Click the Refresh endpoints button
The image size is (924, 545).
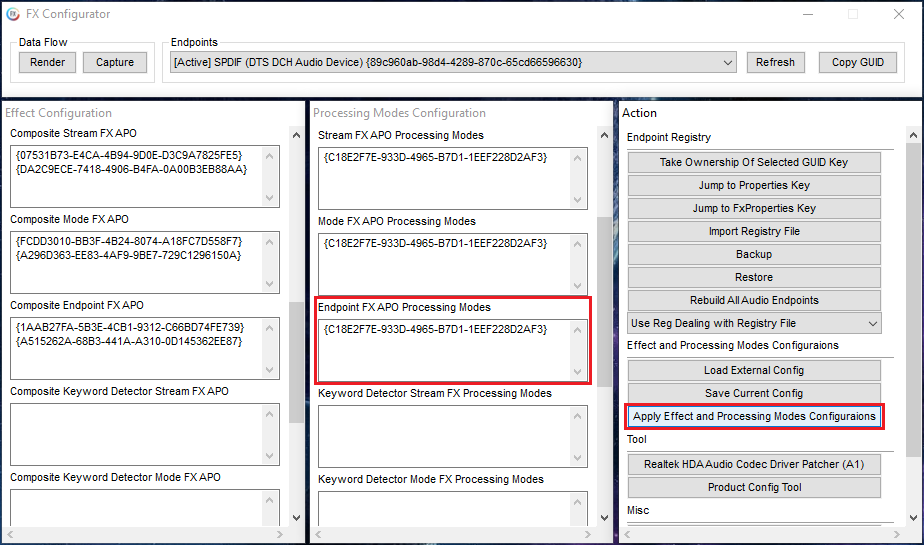pyautogui.click(x=776, y=62)
